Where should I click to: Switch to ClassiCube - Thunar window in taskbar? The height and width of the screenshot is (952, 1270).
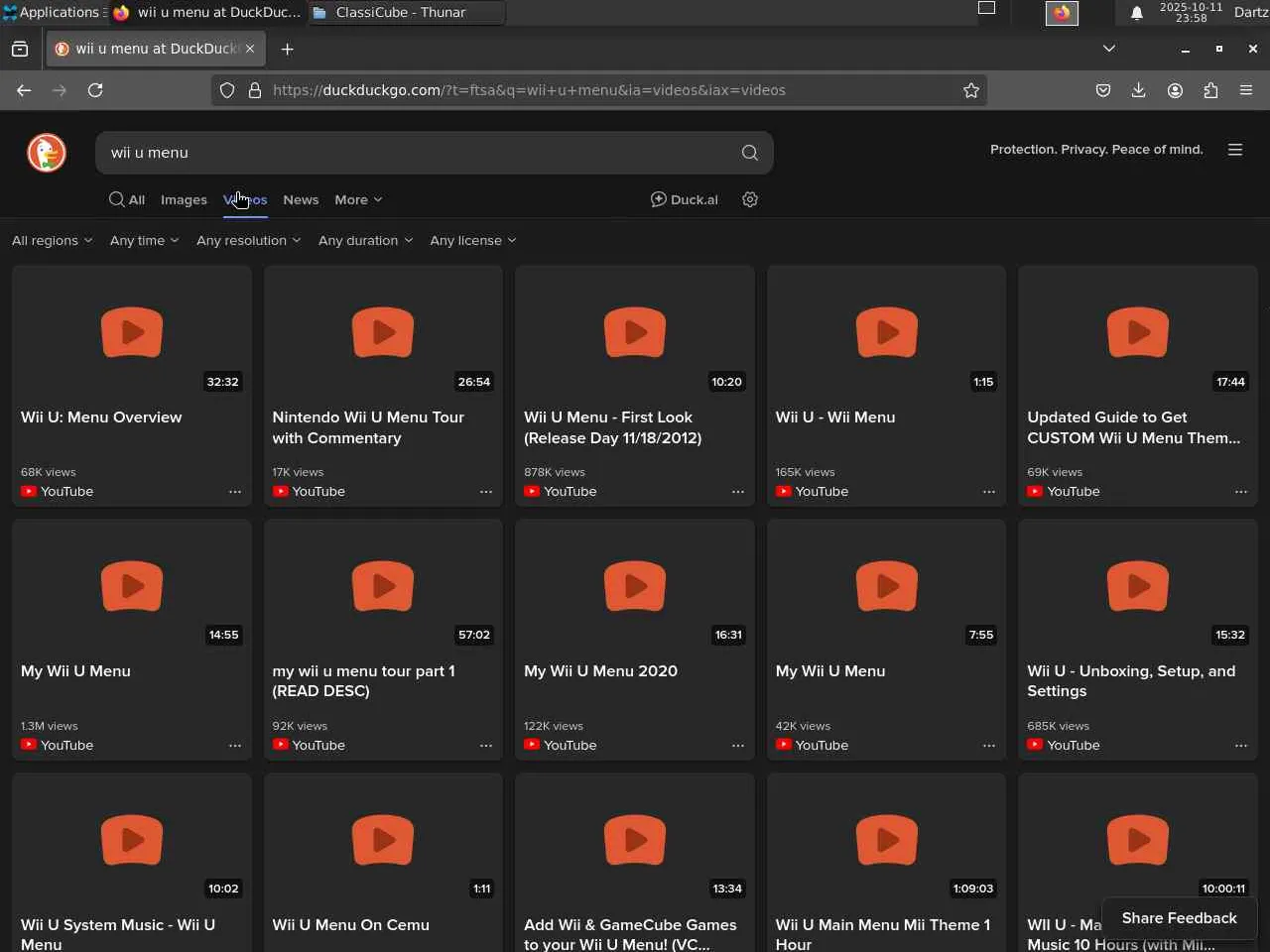tap(406, 13)
